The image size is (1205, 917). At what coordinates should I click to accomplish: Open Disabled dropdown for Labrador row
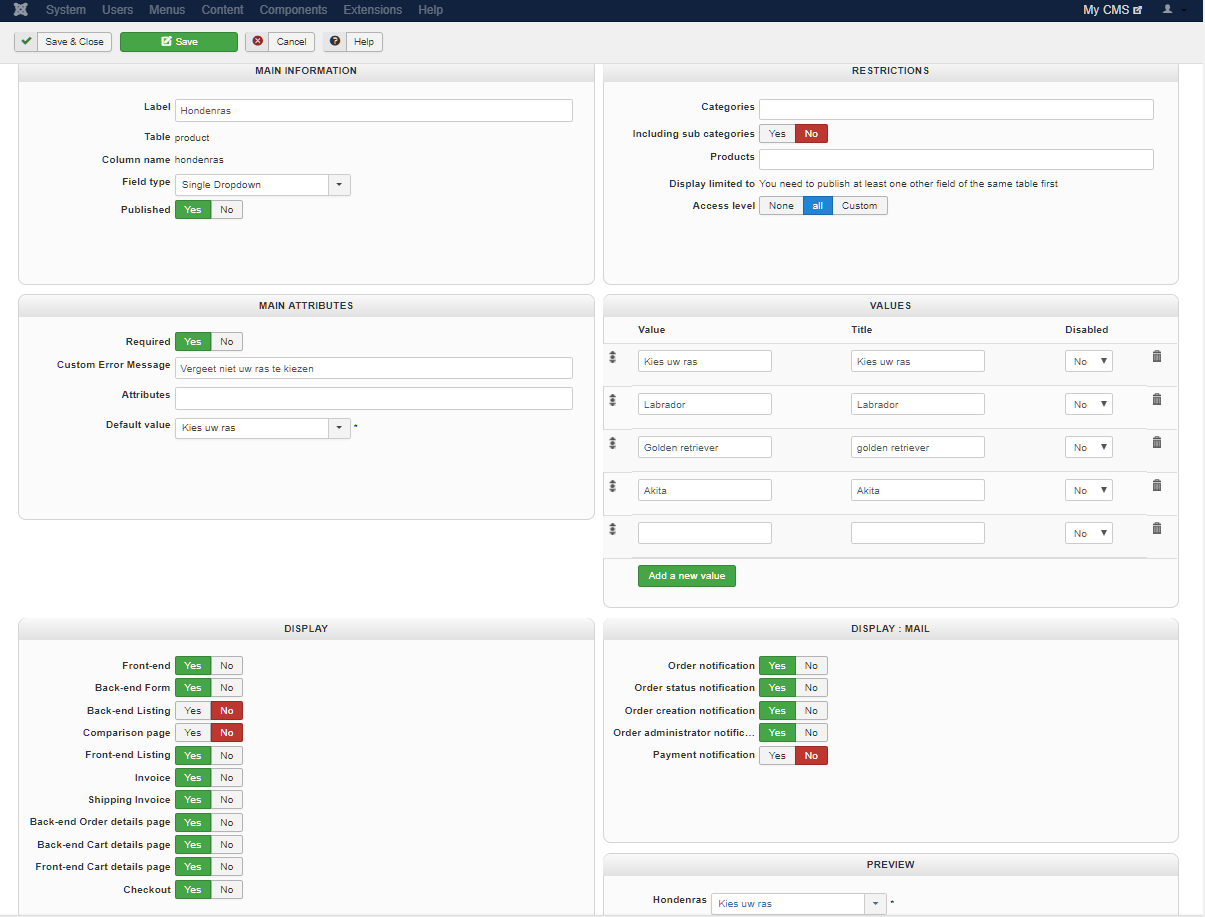point(1088,405)
